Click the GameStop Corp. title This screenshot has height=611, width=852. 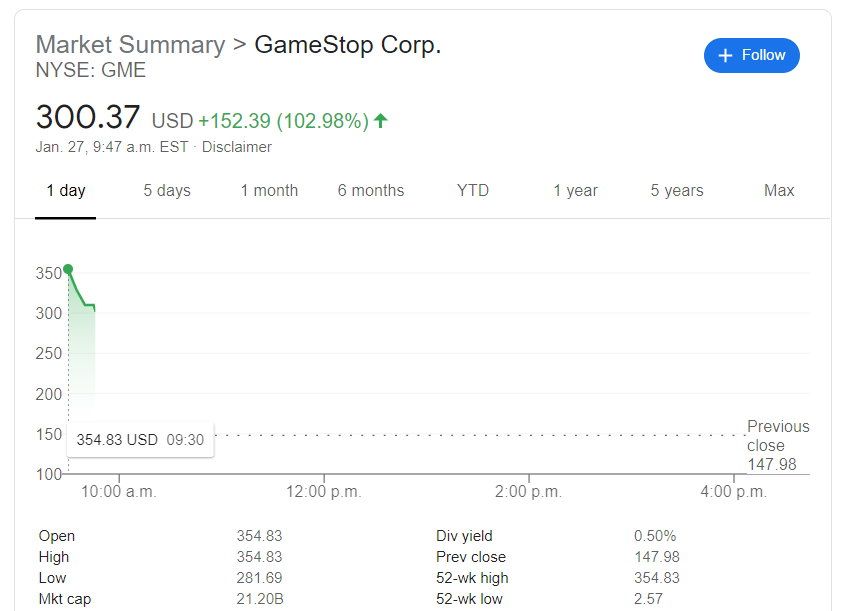pos(348,45)
